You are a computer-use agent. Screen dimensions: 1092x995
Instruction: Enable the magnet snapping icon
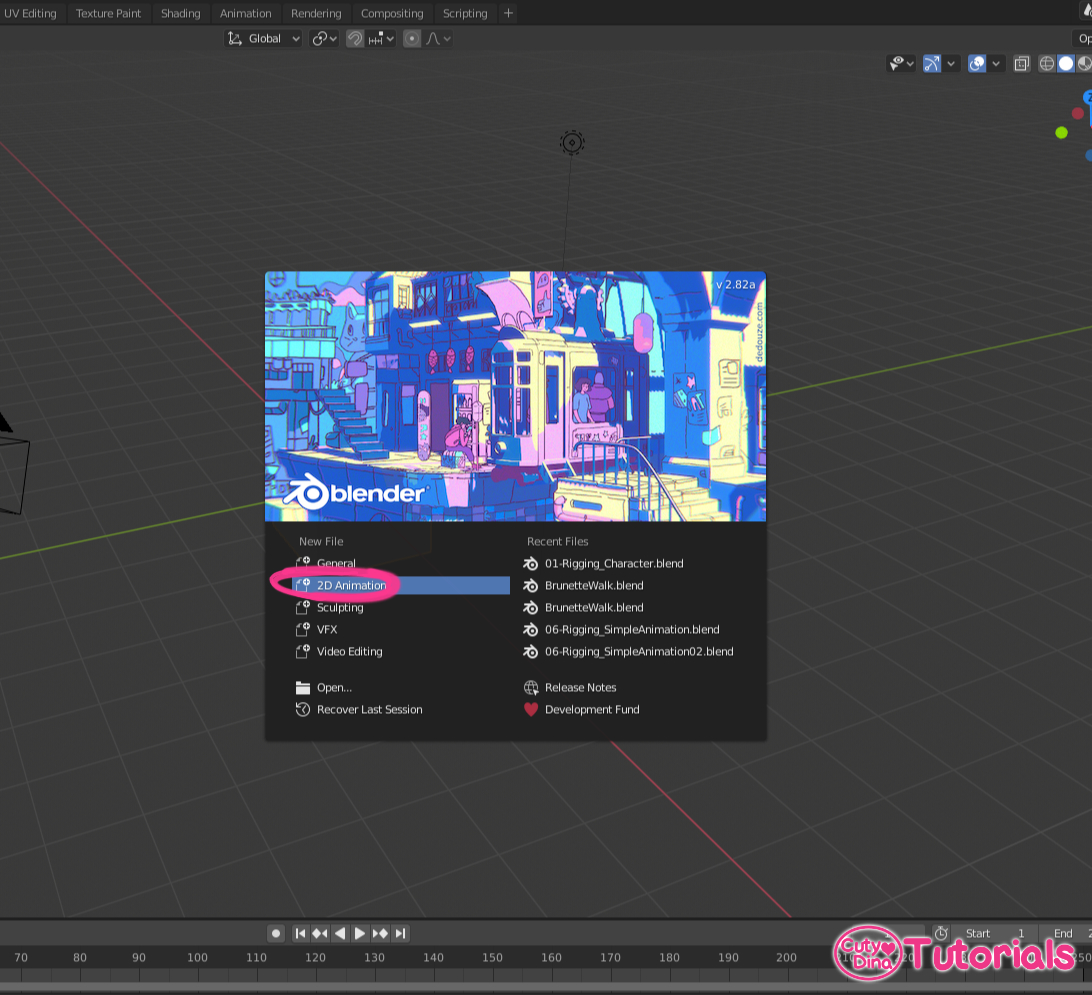coord(354,38)
